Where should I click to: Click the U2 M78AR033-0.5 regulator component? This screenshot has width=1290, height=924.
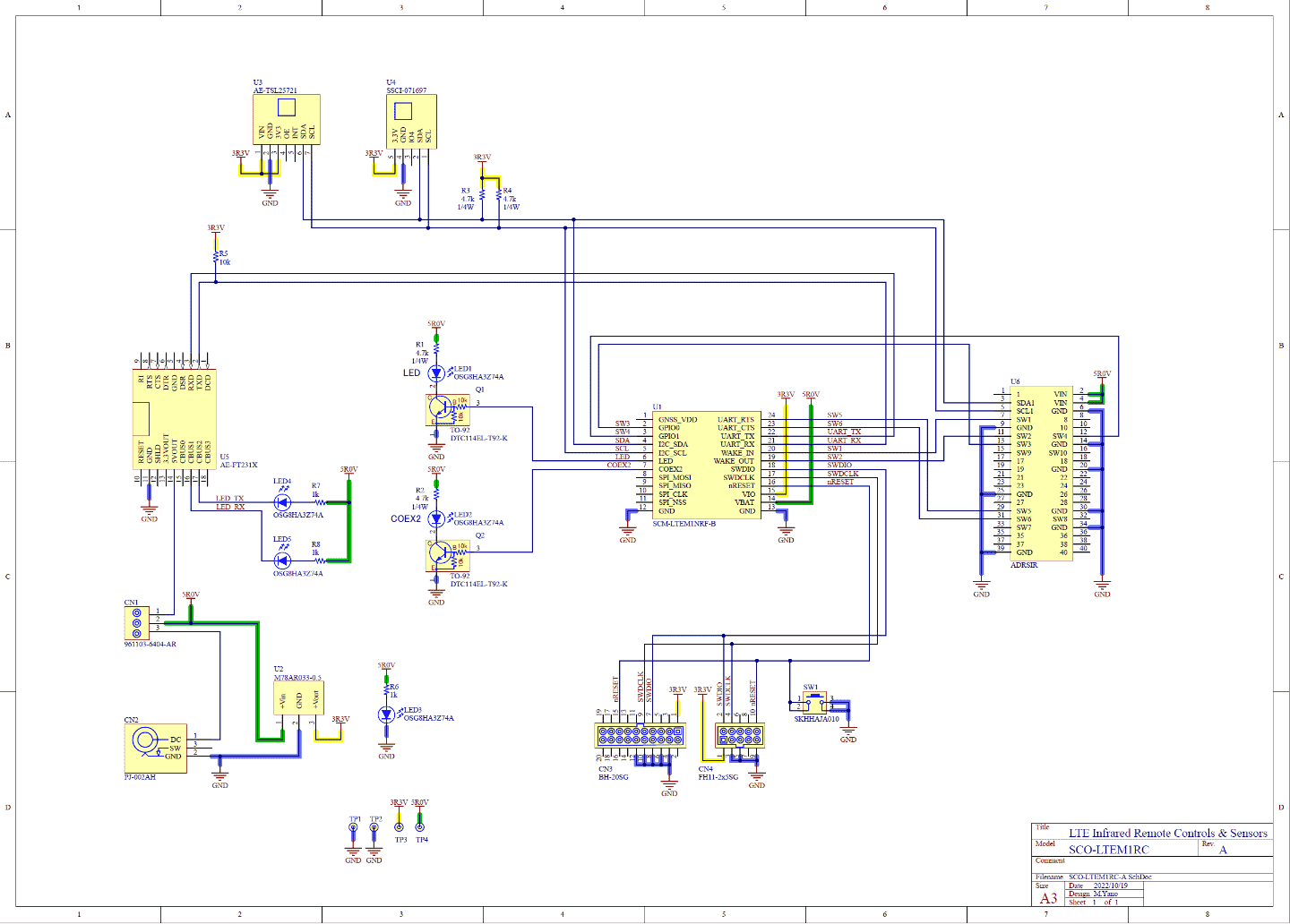(x=298, y=698)
